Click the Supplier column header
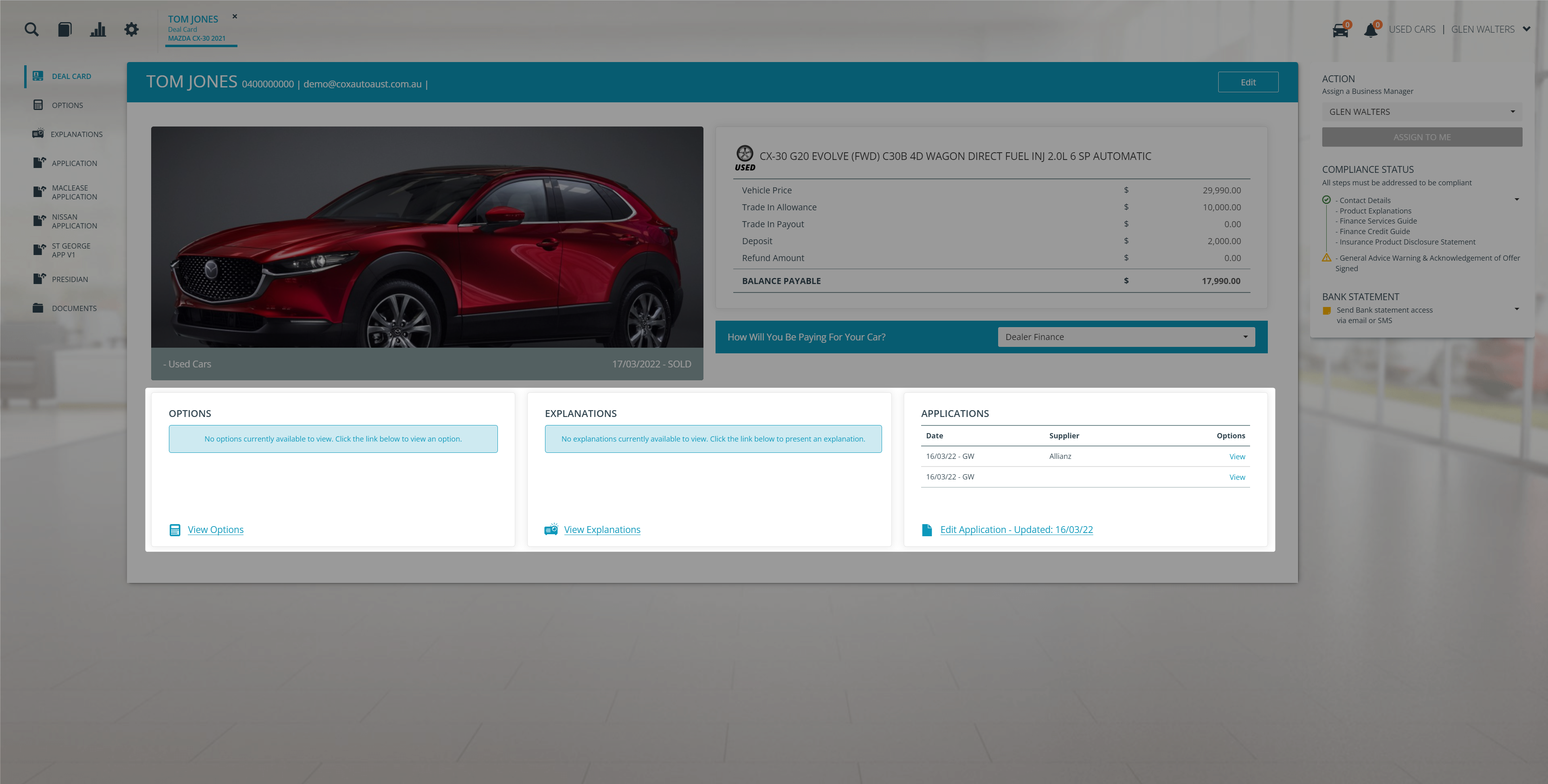1548x784 pixels. click(x=1064, y=436)
